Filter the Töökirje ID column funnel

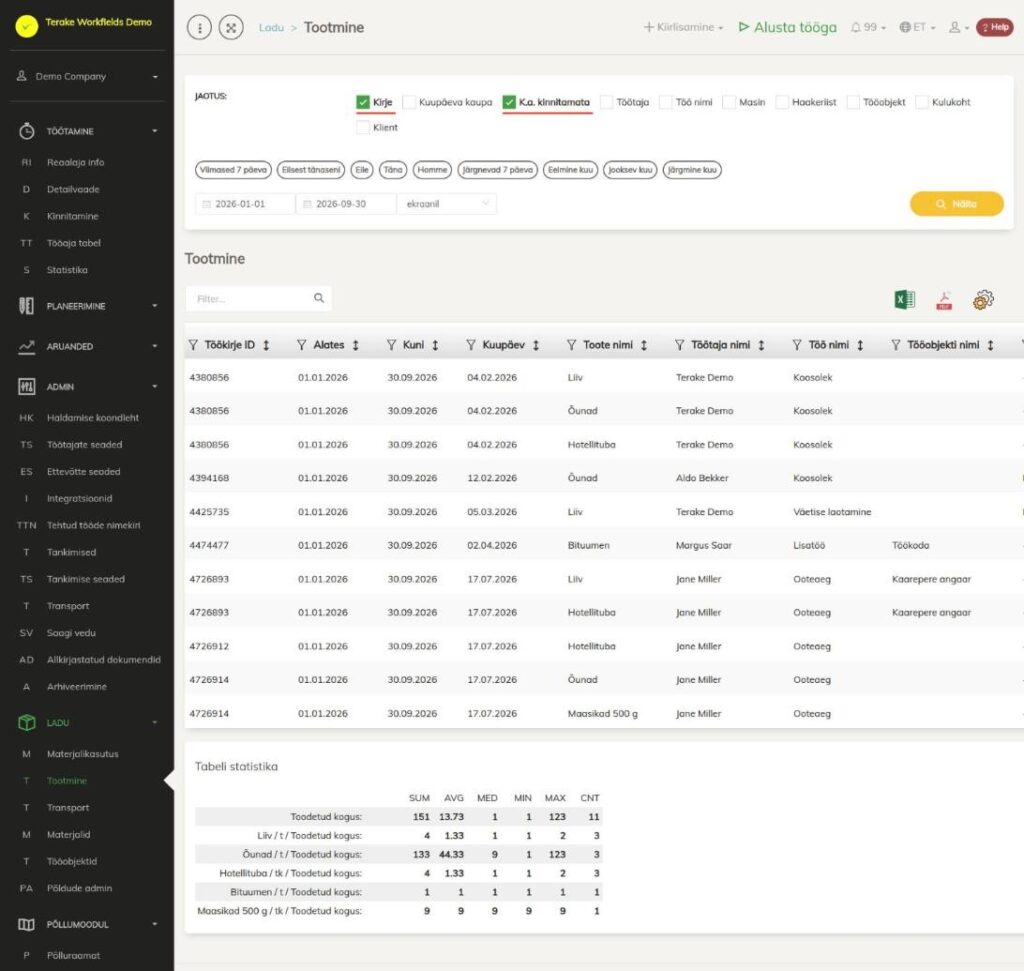[x=193, y=345]
